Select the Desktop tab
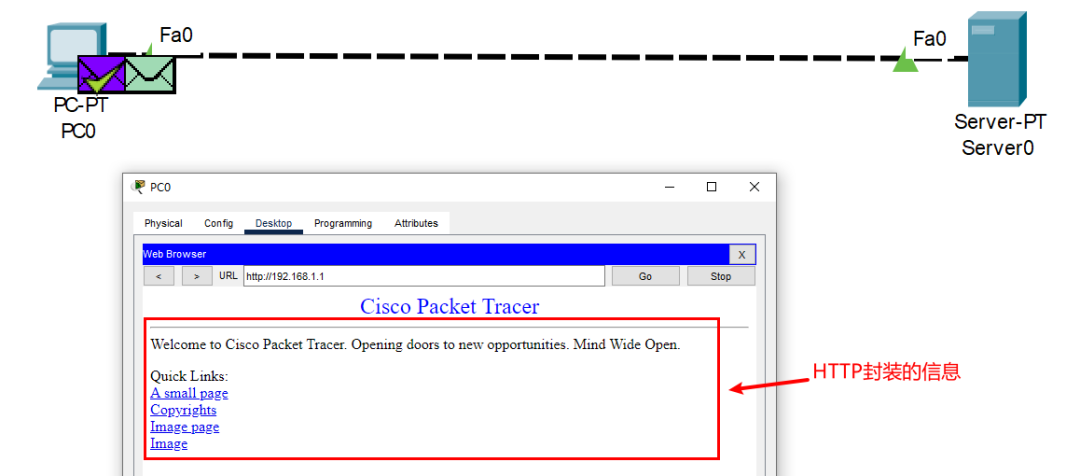This screenshot has width=1080, height=476. coord(273,223)
